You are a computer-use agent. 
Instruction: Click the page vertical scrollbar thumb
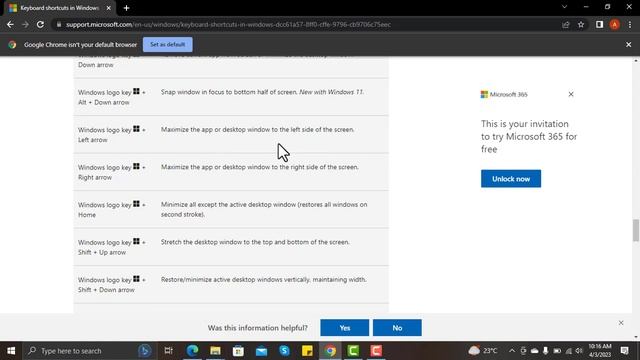tap(636, 230)
